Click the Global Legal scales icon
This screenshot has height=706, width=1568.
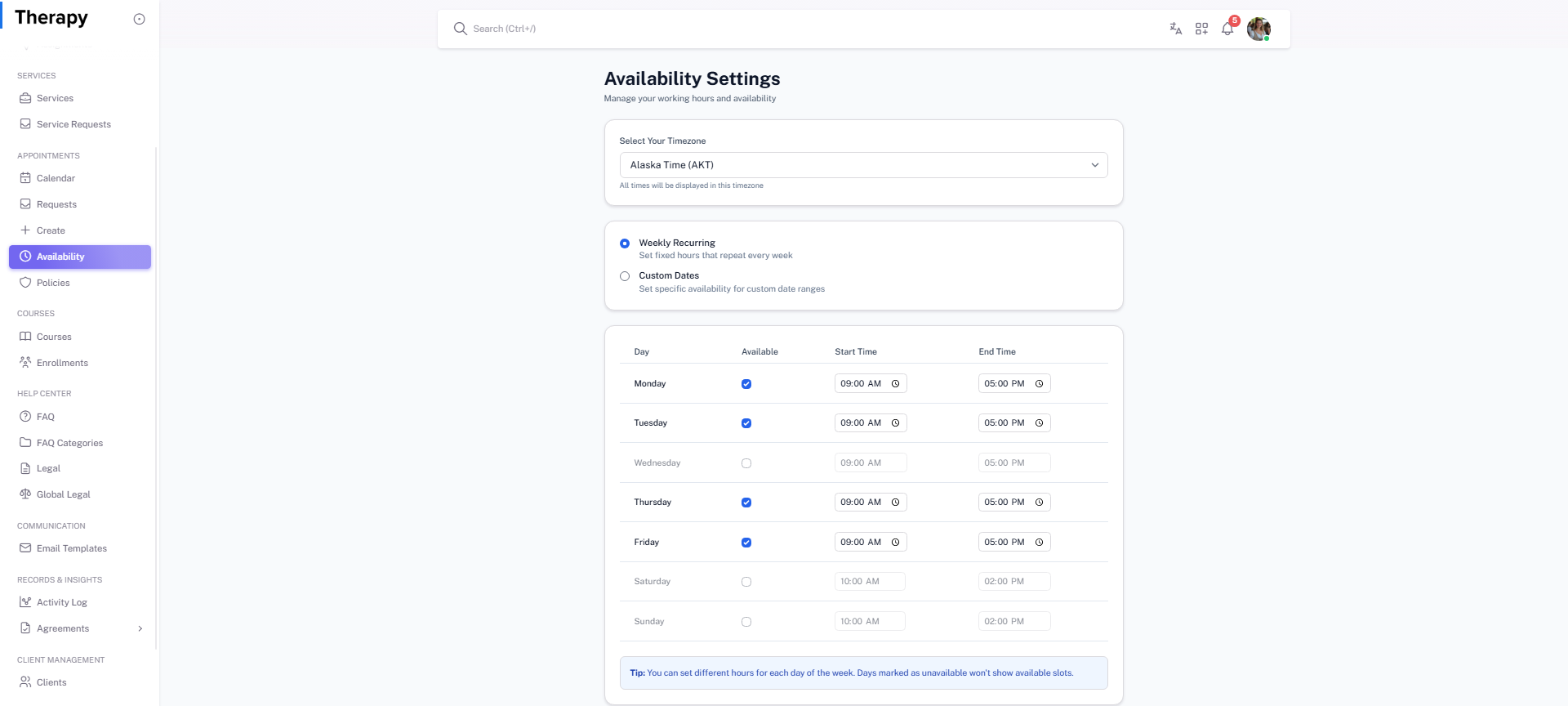(x=25, y=494)
